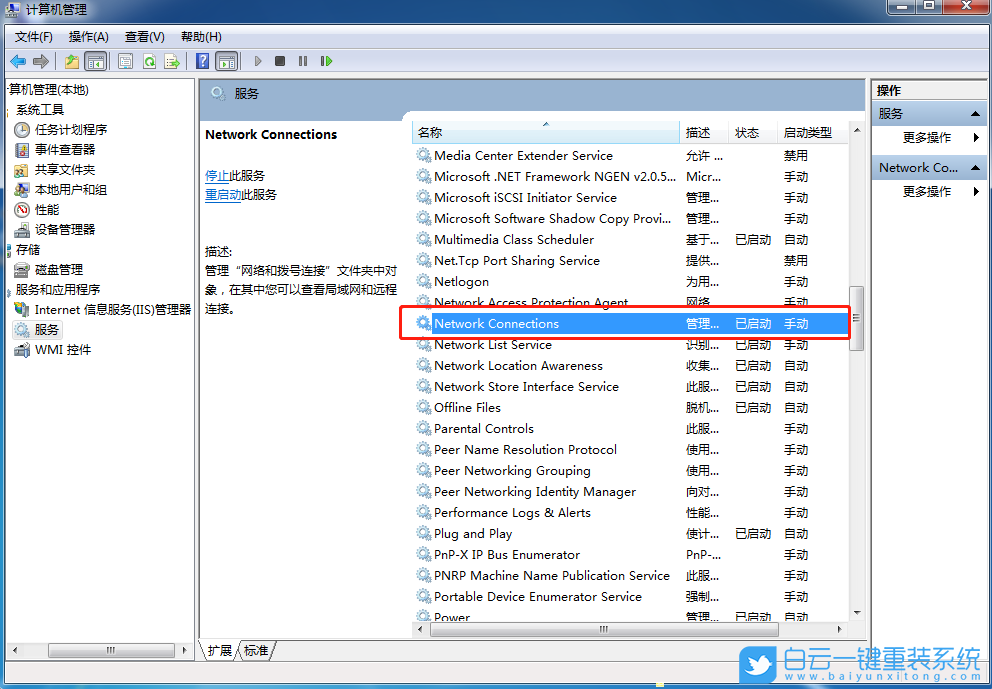Click the pause service icon
Screen dimensions: 992x689
(304, 61)
